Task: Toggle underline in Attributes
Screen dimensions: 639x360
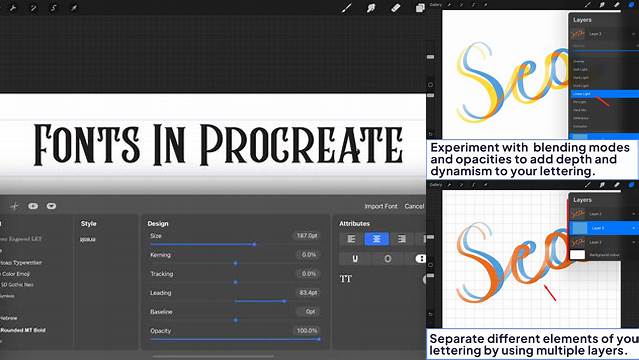Action: [355, 258]
